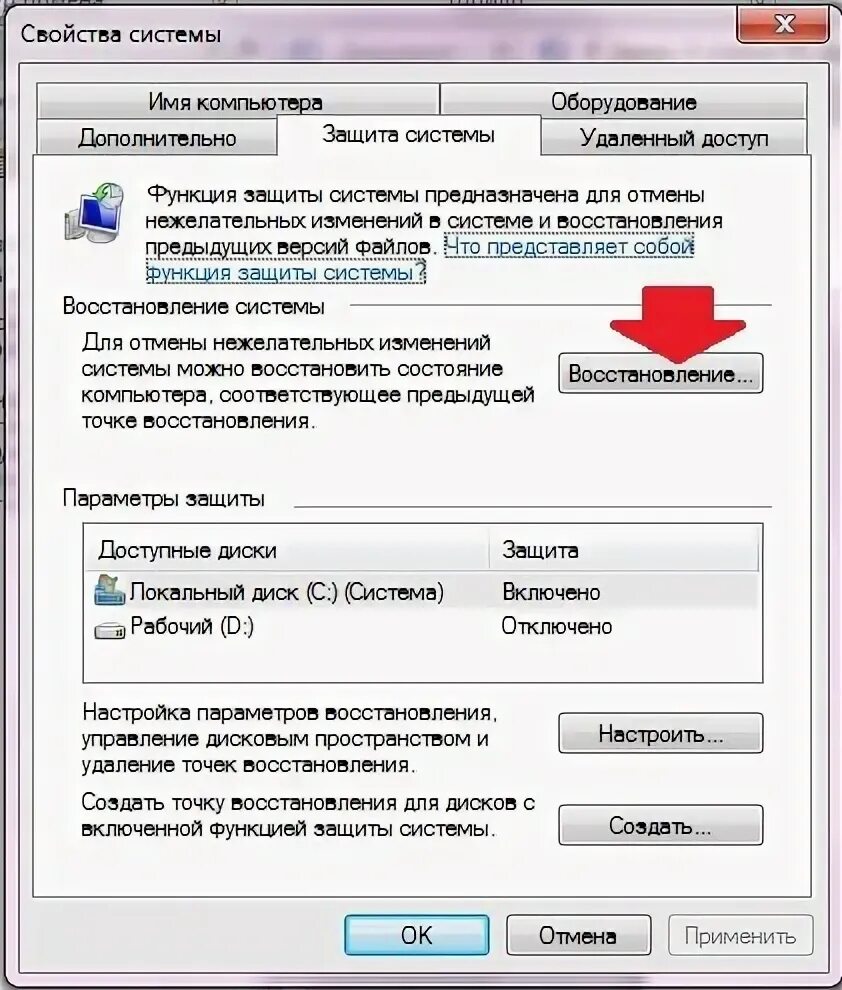This screenshot has height=990, width=842.
Task: Open the Что представляет собой функция link
Action: click(x=420, y=259)
